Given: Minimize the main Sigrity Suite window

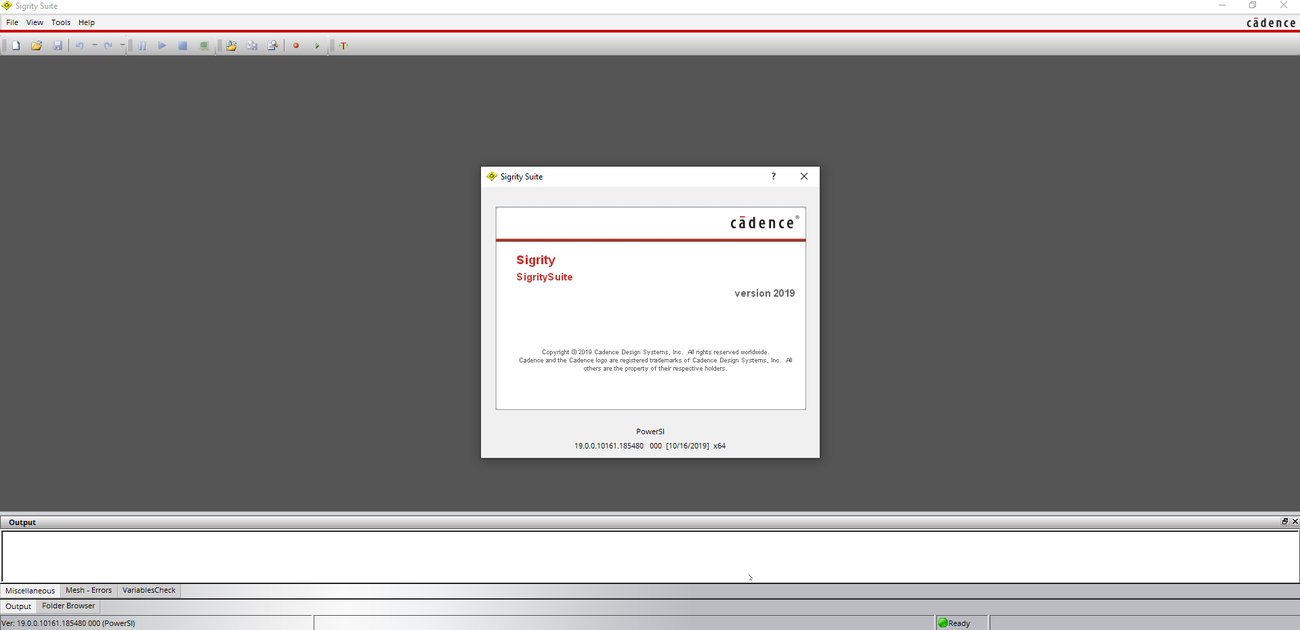Looking at the screenshot, I should (1222, 5).
